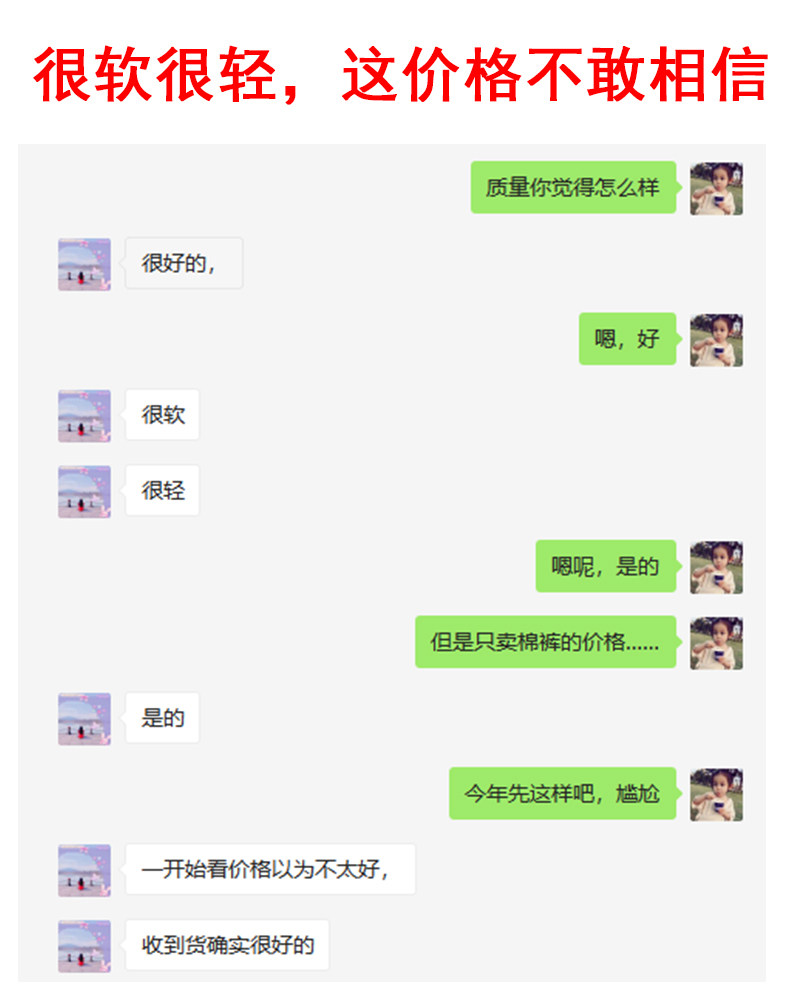
Task: Select the '嗯呢,是的' green bubble
Action: coord(606,566)
